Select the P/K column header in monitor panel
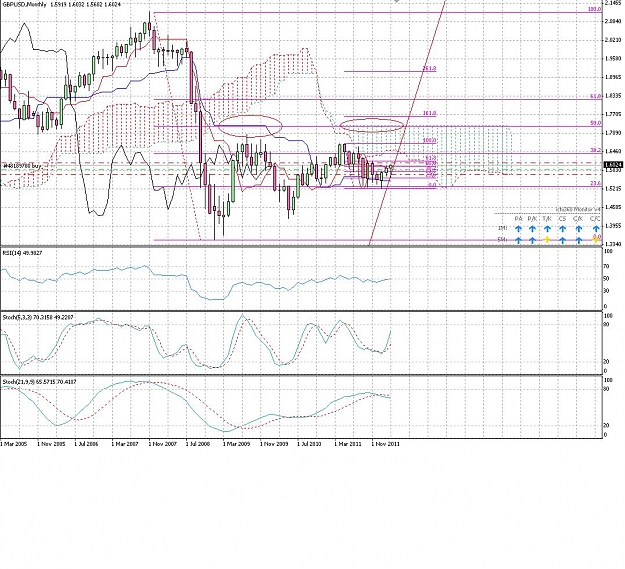Screen dimensions: 625x569 click(533, 219)
